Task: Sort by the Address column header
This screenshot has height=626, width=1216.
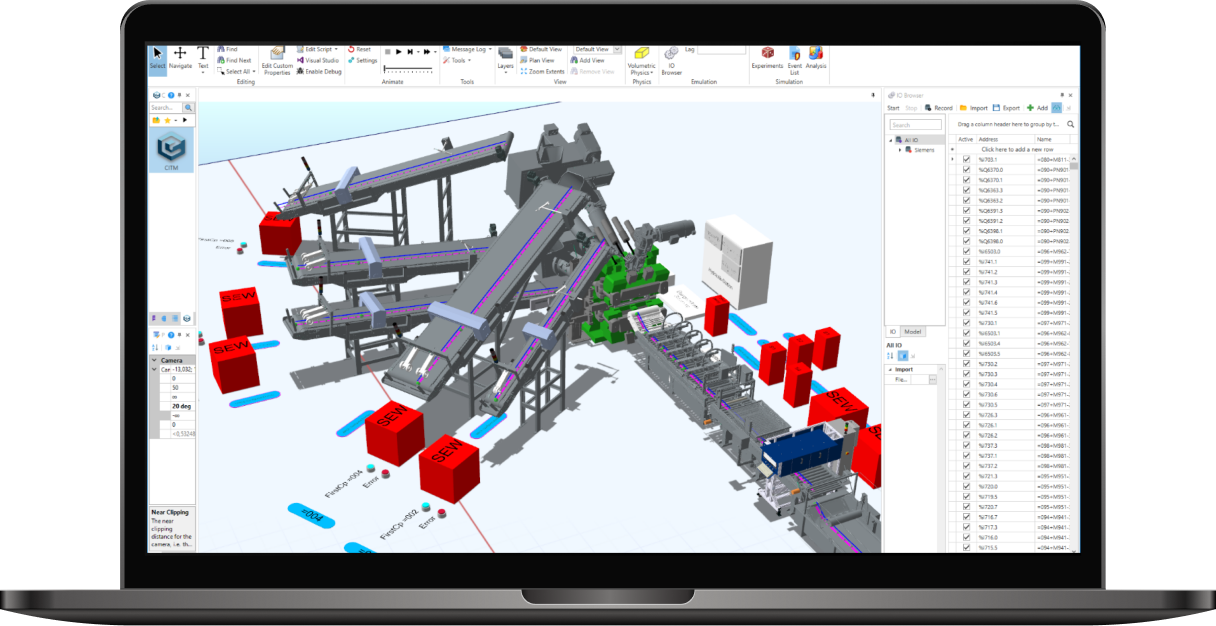Action: (1005, 139)
